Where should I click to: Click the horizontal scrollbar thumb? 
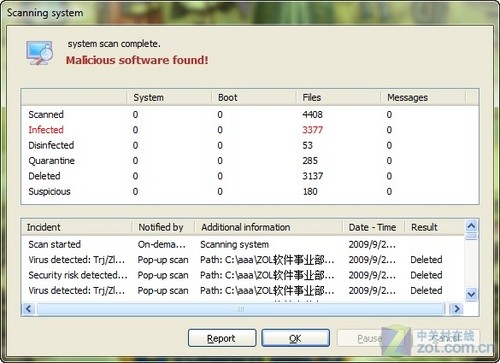(241, 309)
